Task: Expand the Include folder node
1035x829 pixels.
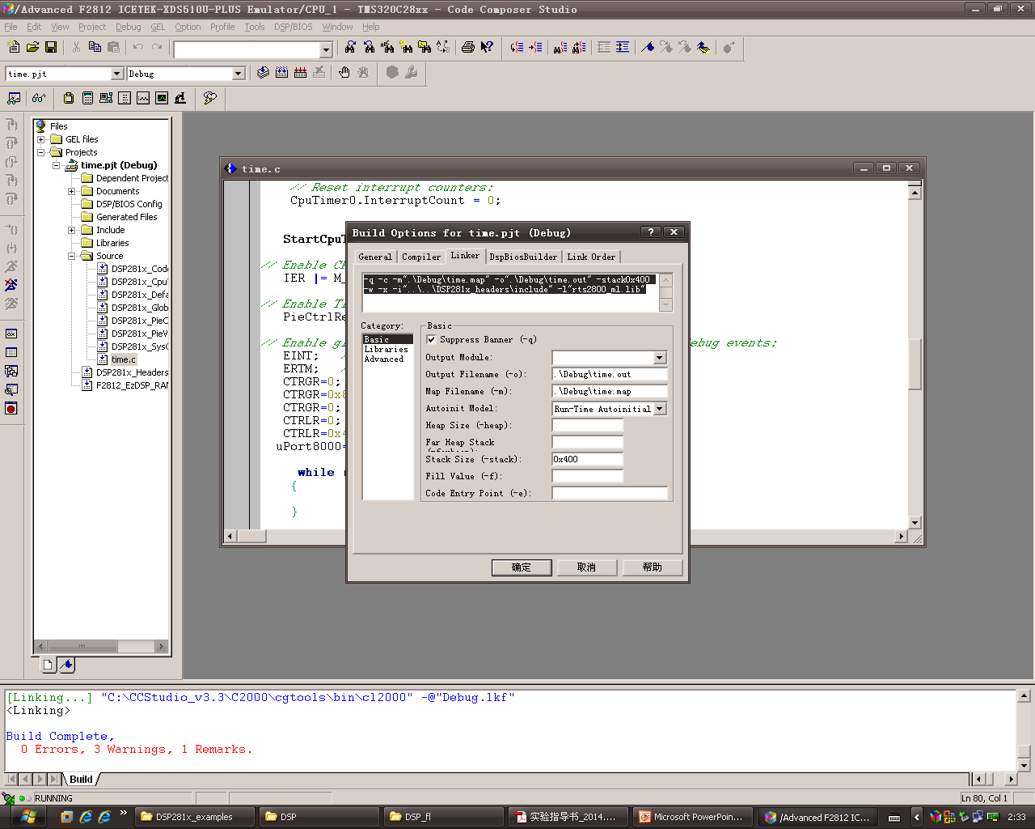Action: pyautogui.click(x=71, y=230)
